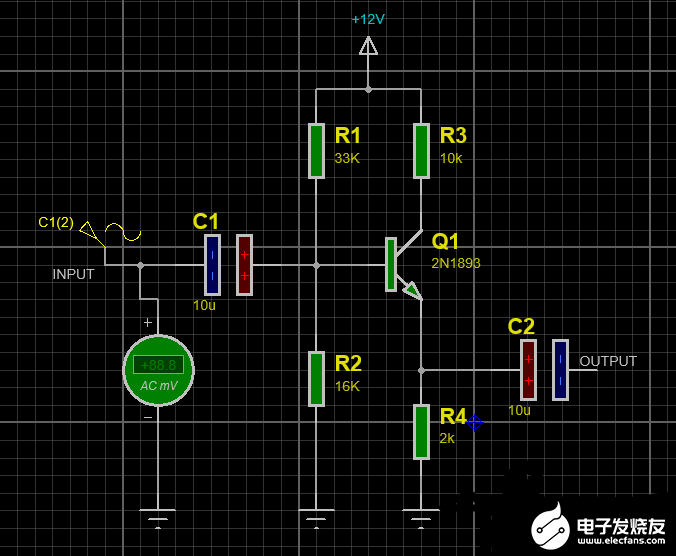Click the junction dot at emitter output node

click(421, 370)
